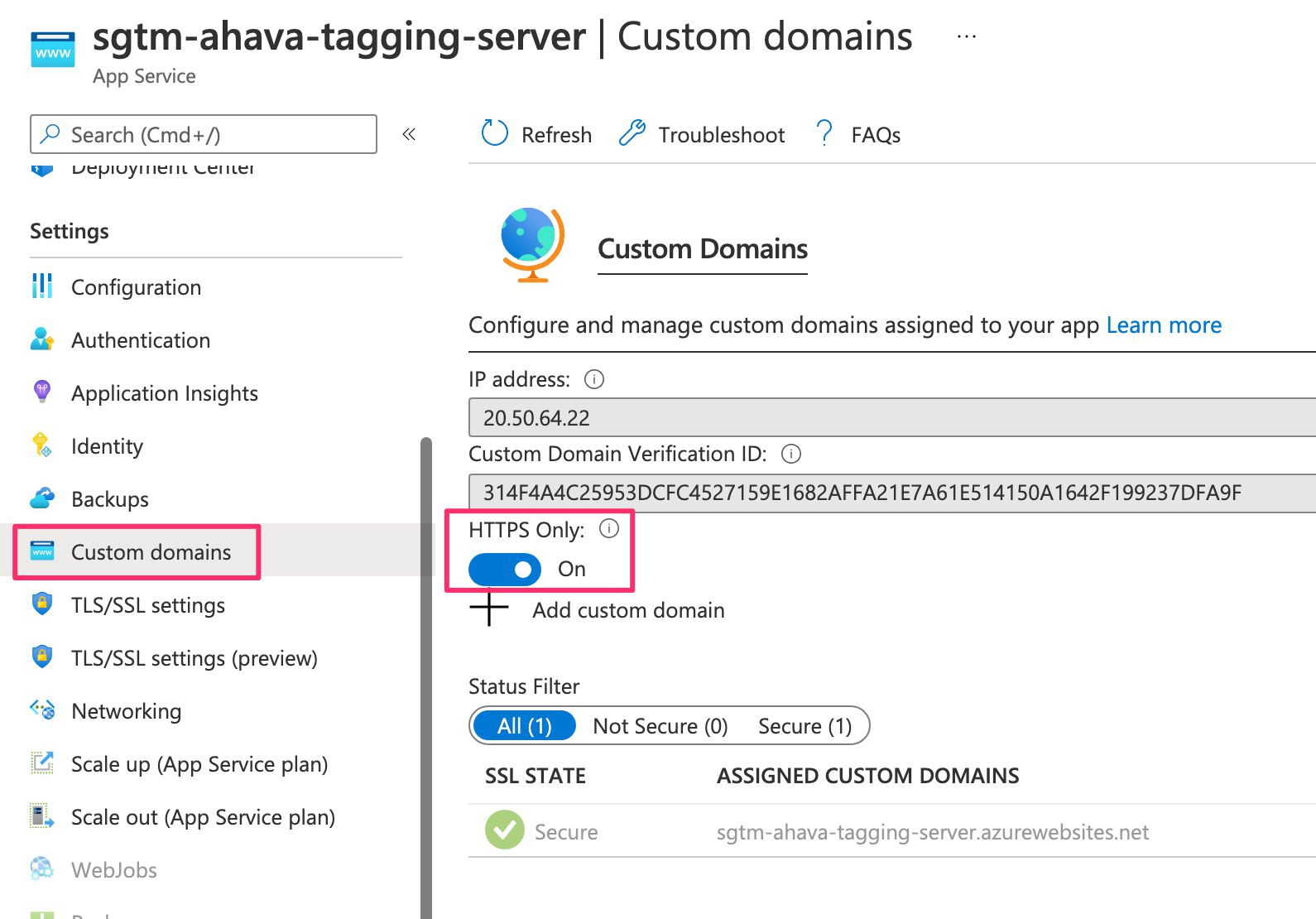Follow the Learn more link
Screen dimensions: 1316x919
(1164, 325)
